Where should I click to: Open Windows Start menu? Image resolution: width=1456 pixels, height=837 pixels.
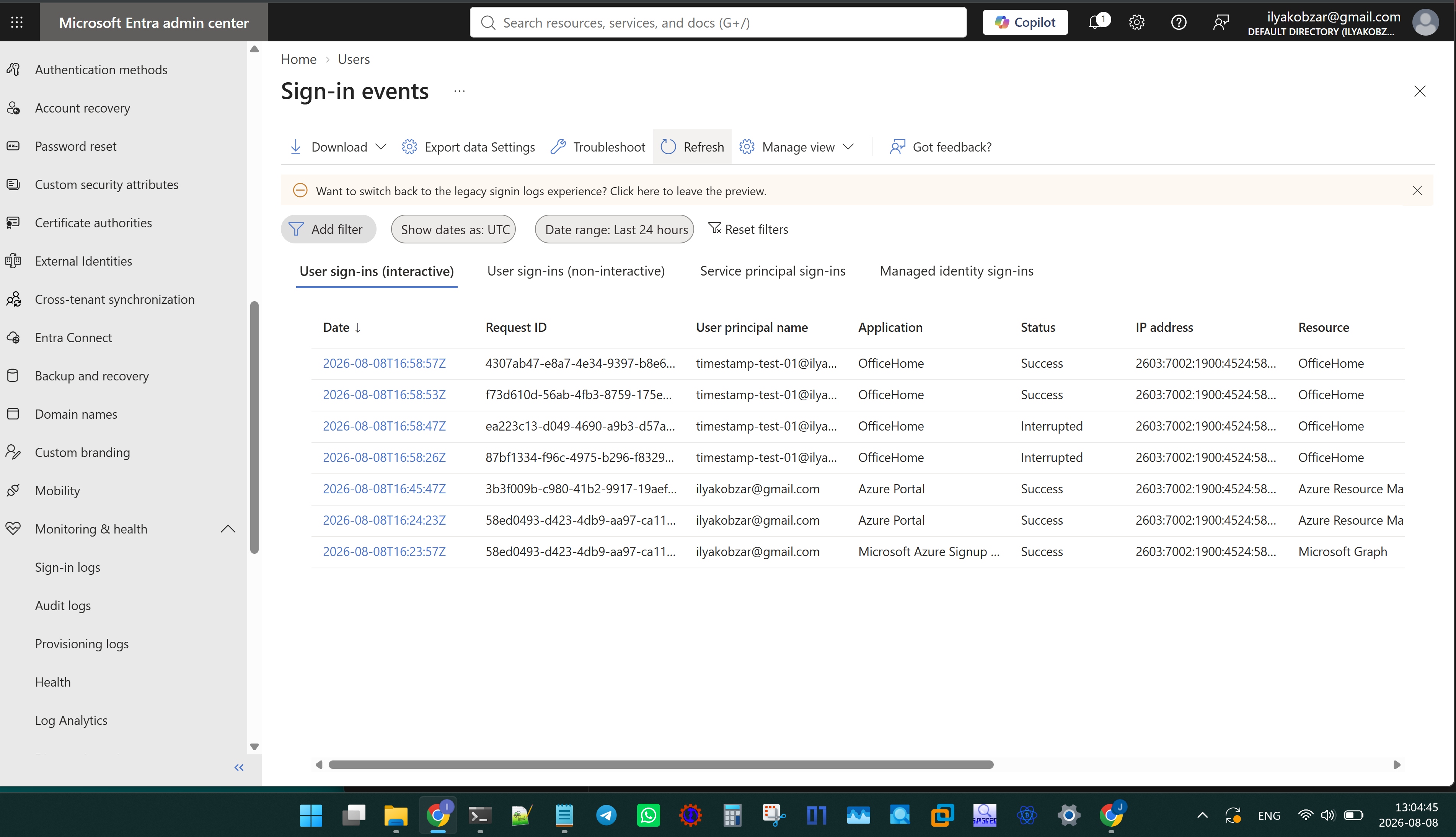click(311, 815)
